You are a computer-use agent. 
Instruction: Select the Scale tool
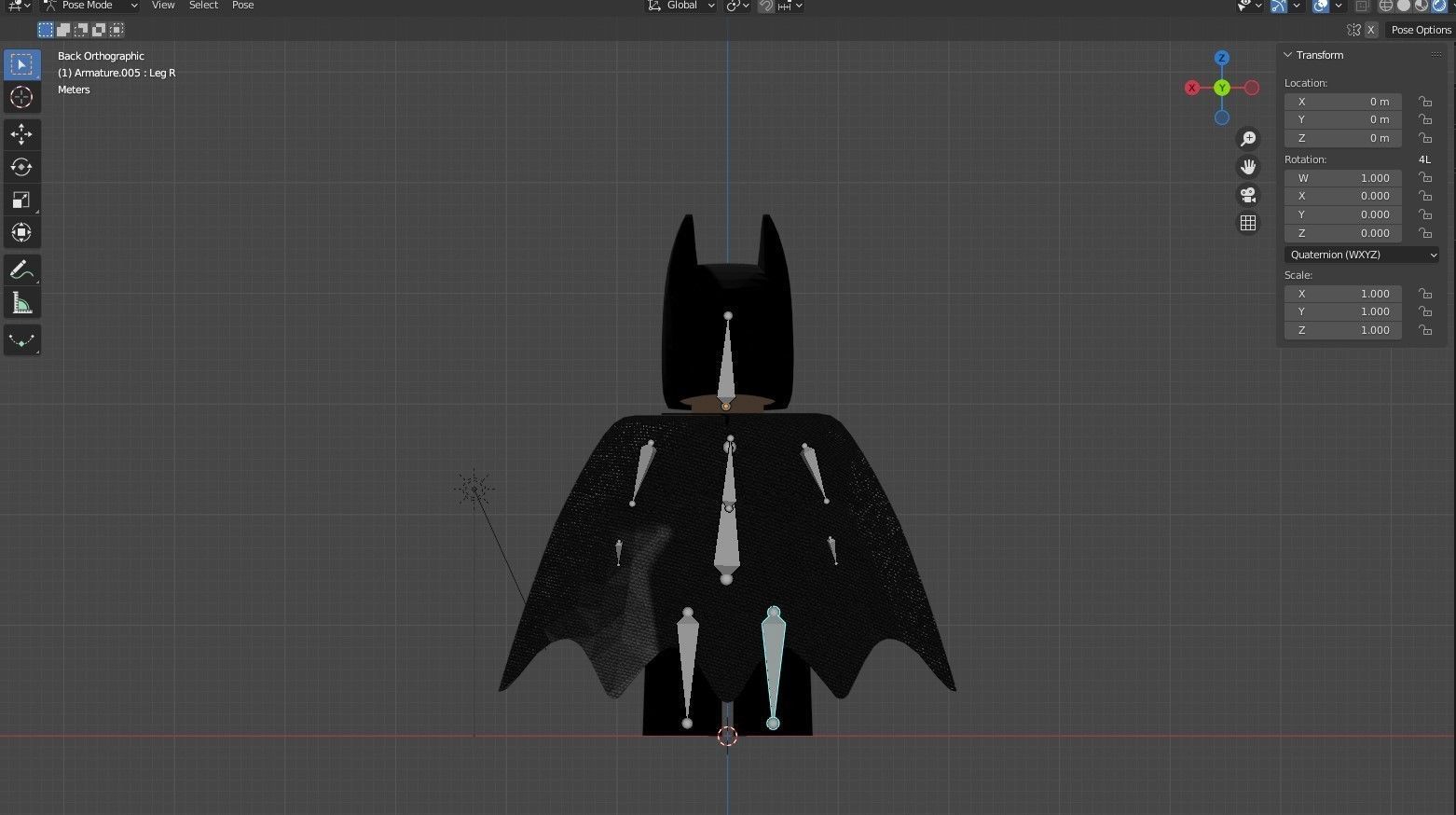click(21, 200)
